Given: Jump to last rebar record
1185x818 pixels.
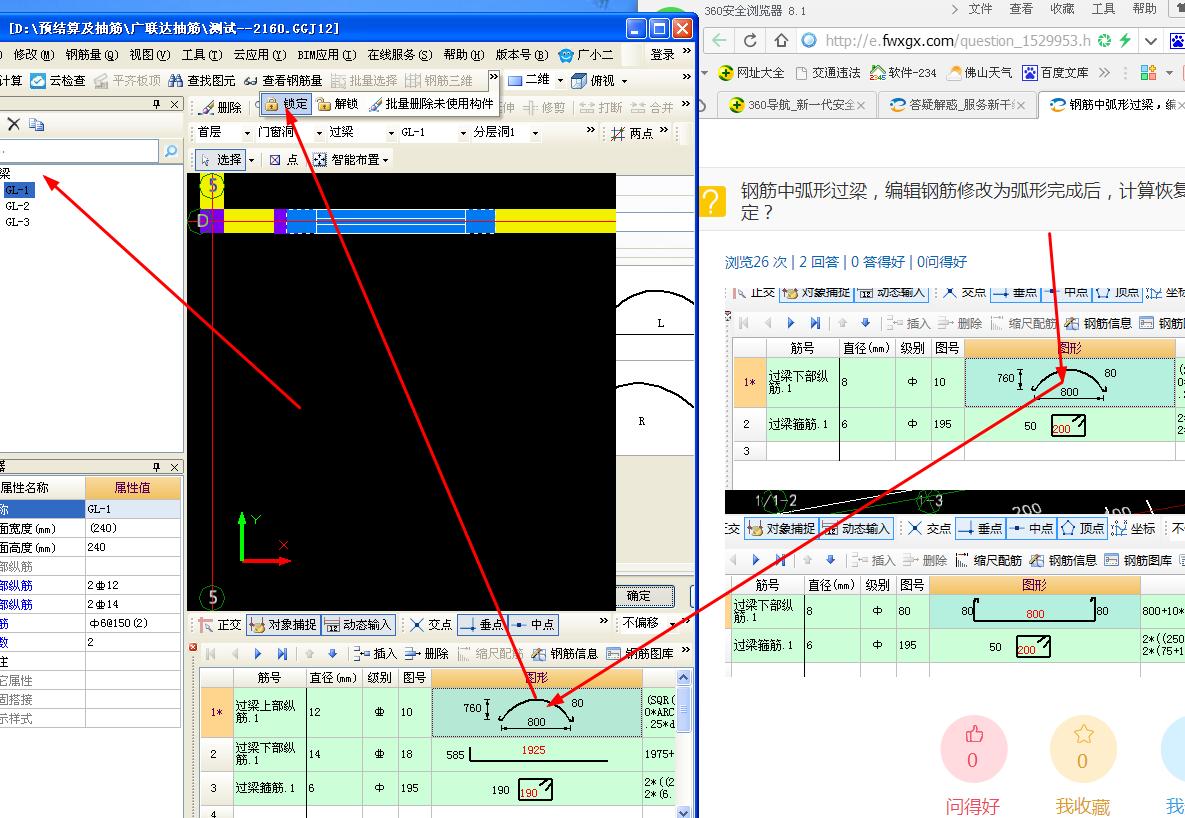Looking at the screenshot, I should click(x=282, y=653).
